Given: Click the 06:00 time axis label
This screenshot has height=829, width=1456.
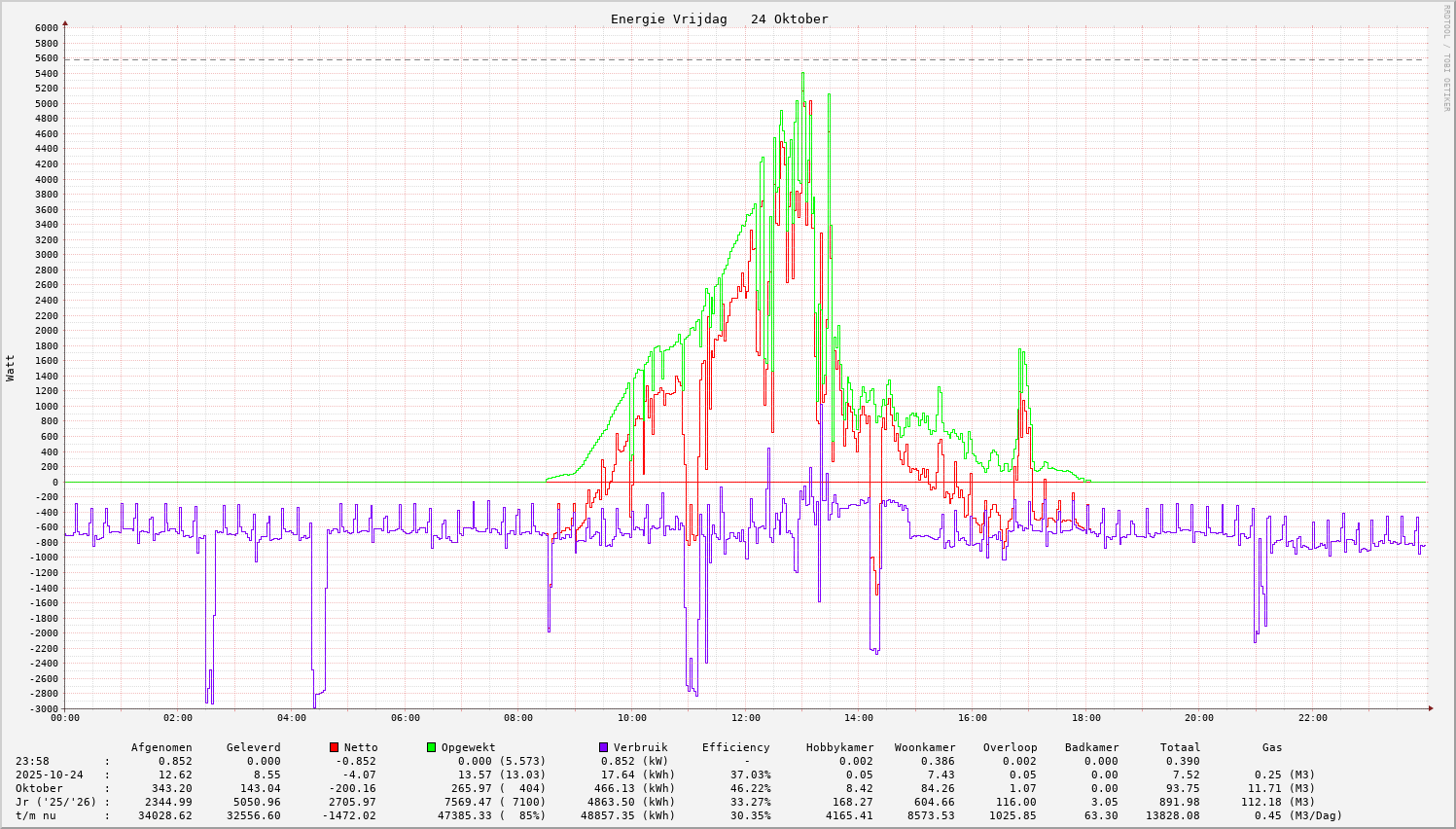Looking at the screenshot, I should coord(405,718).
